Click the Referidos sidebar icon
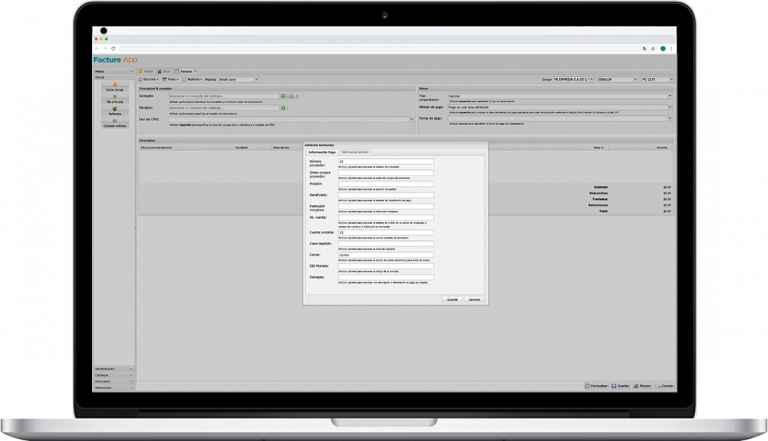This screenshot has width=768, height=441. coord(114,110)
